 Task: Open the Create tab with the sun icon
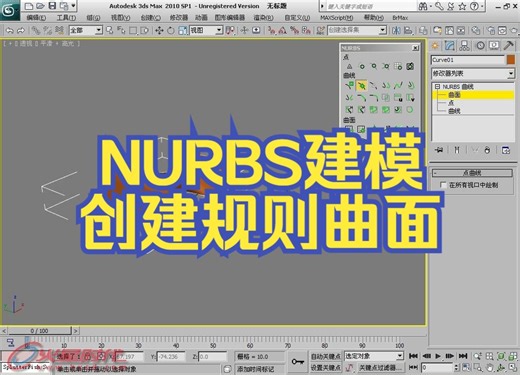(435, 46)
